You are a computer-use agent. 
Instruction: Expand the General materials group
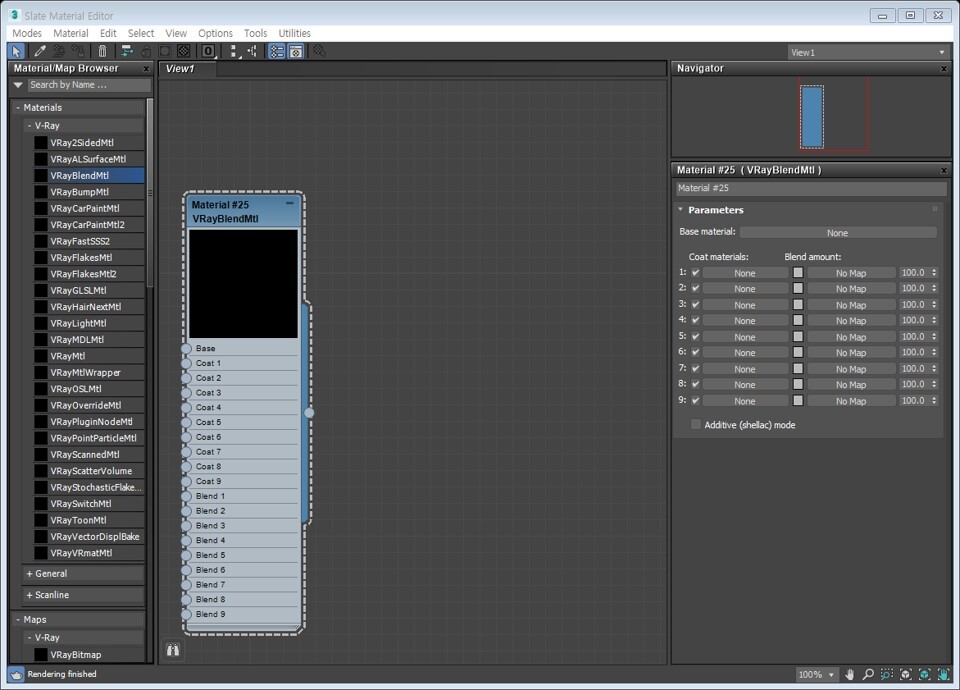(x=29, y=574)
